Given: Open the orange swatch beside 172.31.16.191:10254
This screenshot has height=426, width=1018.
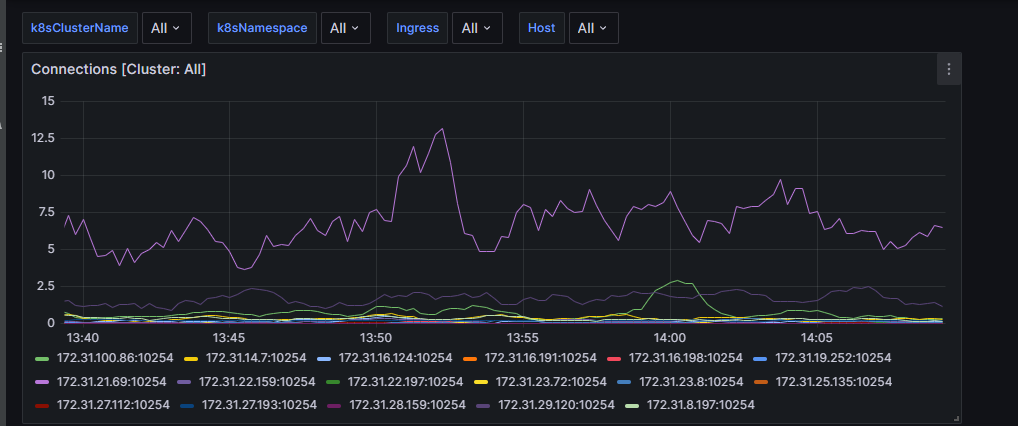Looking at the screenshot, I should 469,358.
